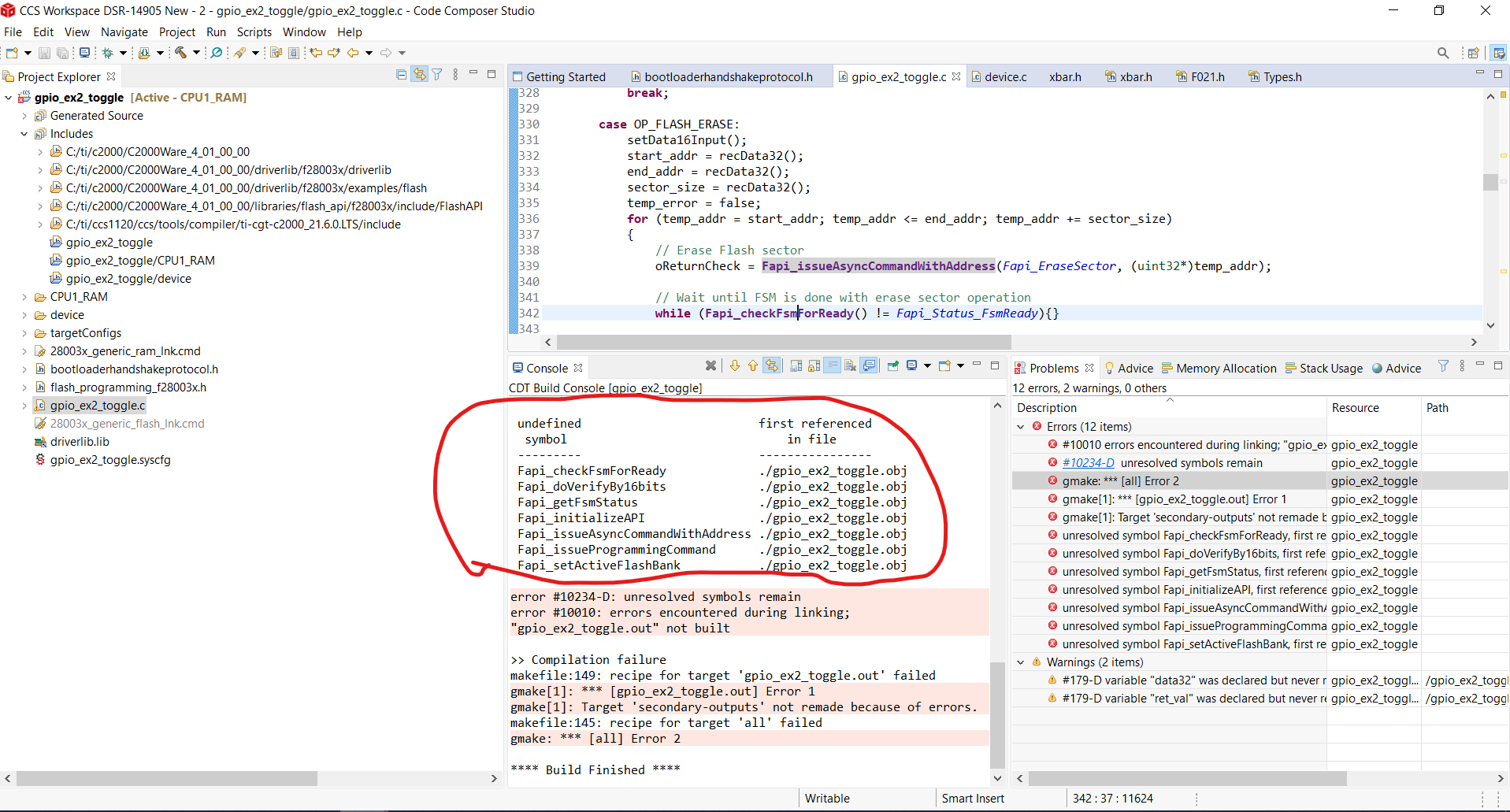Click the Problems view filter icon

click(1443, 366)
